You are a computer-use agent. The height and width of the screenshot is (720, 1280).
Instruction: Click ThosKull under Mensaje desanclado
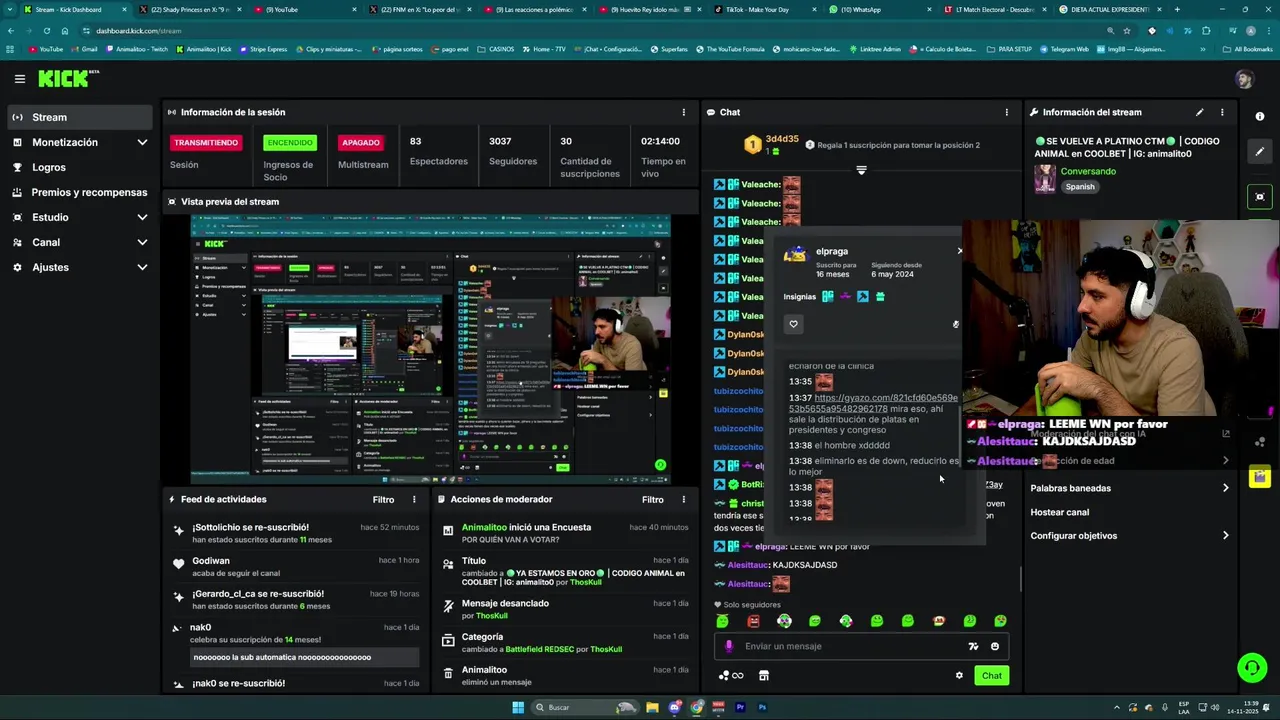[x=492, y=616]
